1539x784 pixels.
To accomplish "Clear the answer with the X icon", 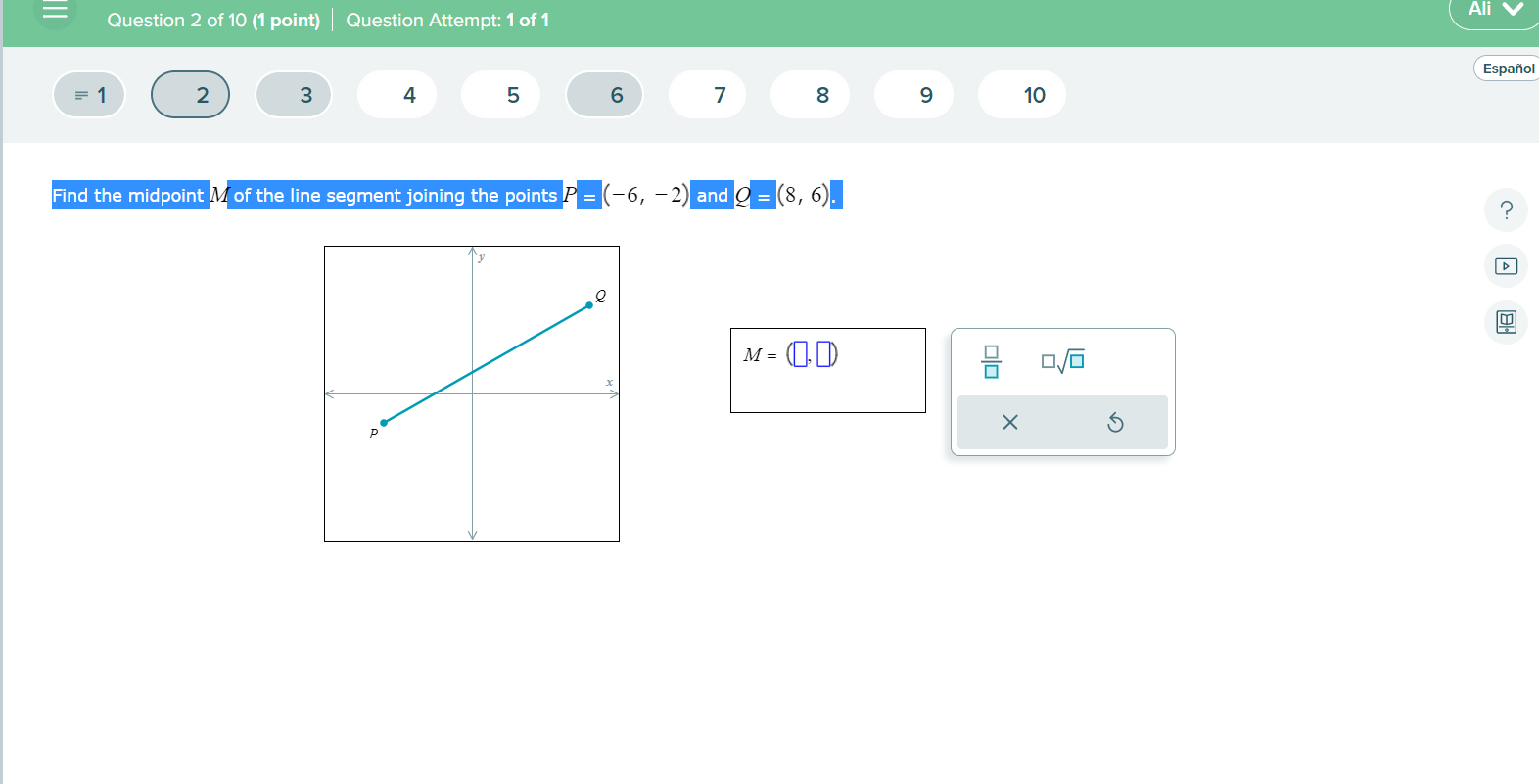I will pos(1011,422).
